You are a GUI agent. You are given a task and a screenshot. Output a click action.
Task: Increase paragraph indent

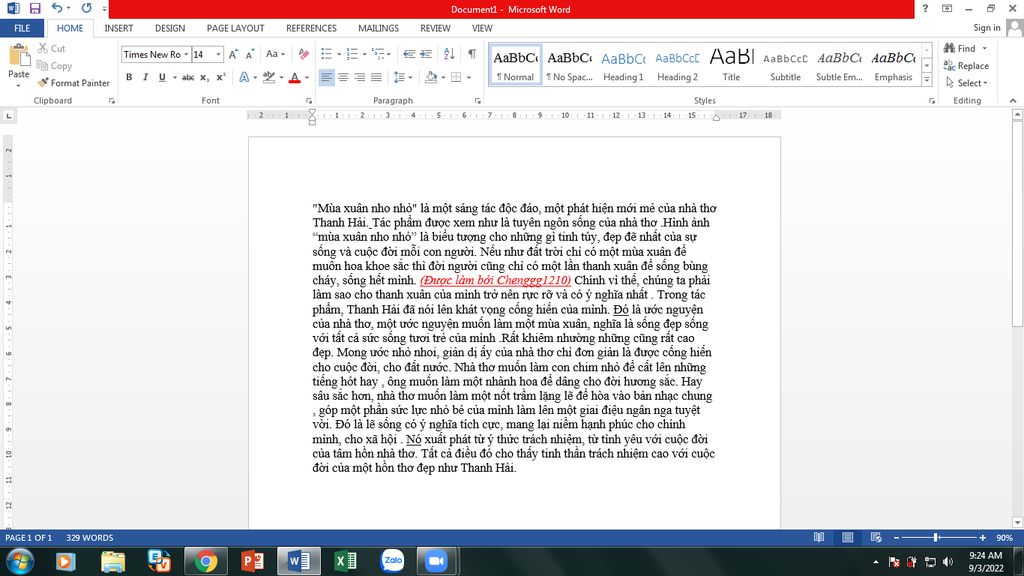pyautogui.click(x=426, y=54)
